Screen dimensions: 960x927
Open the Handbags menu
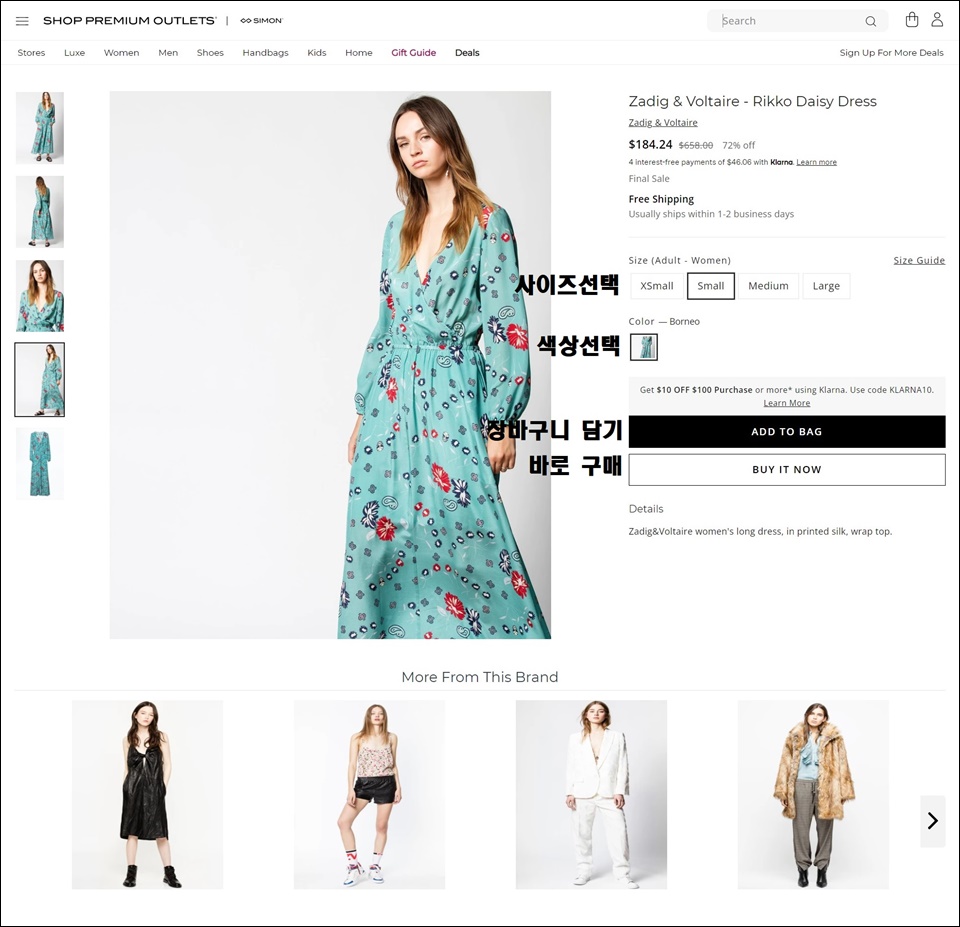point(265,53)
